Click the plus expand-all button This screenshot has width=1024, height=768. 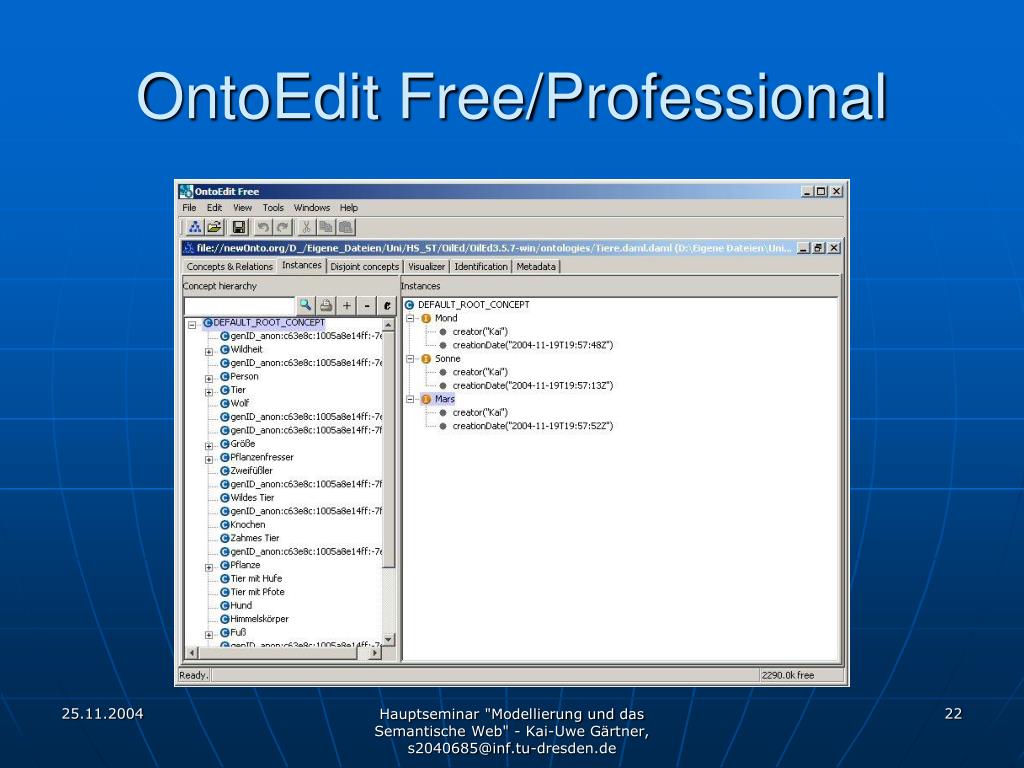[347, 305]
